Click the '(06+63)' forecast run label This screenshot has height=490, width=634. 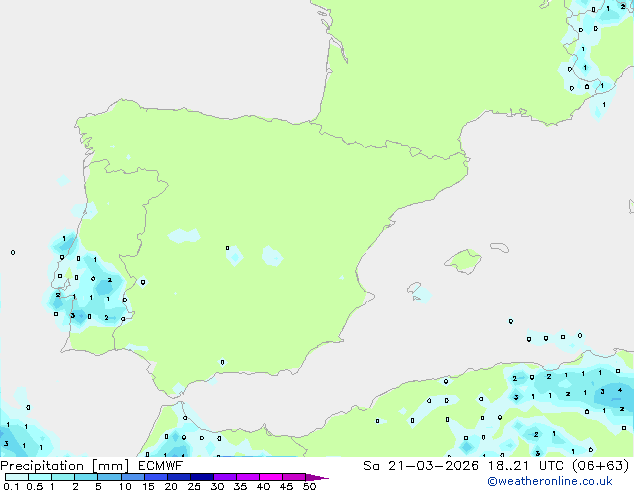600,466
